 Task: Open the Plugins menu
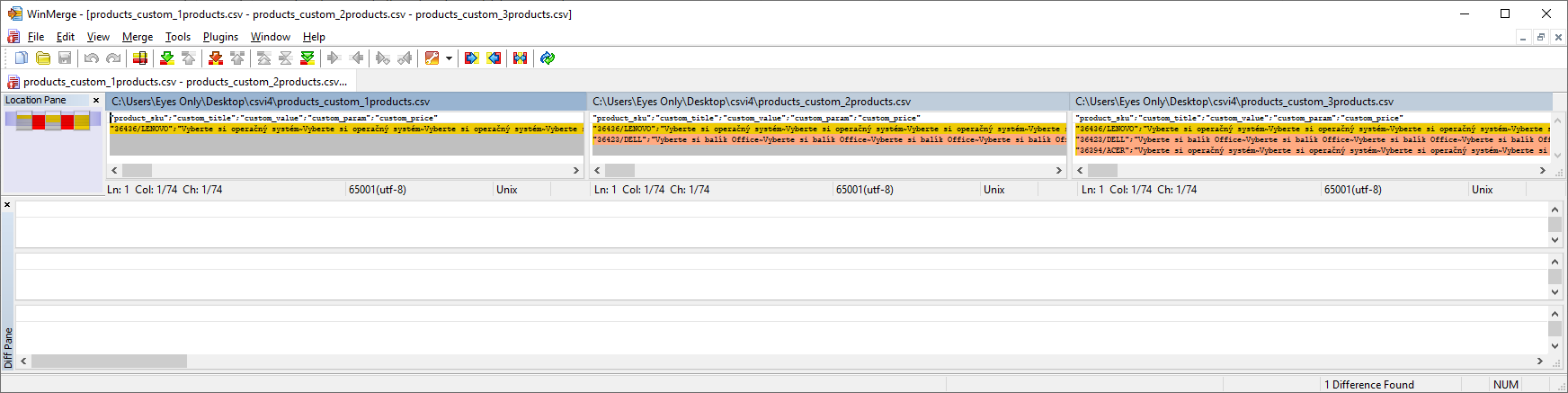coord(220,37)
